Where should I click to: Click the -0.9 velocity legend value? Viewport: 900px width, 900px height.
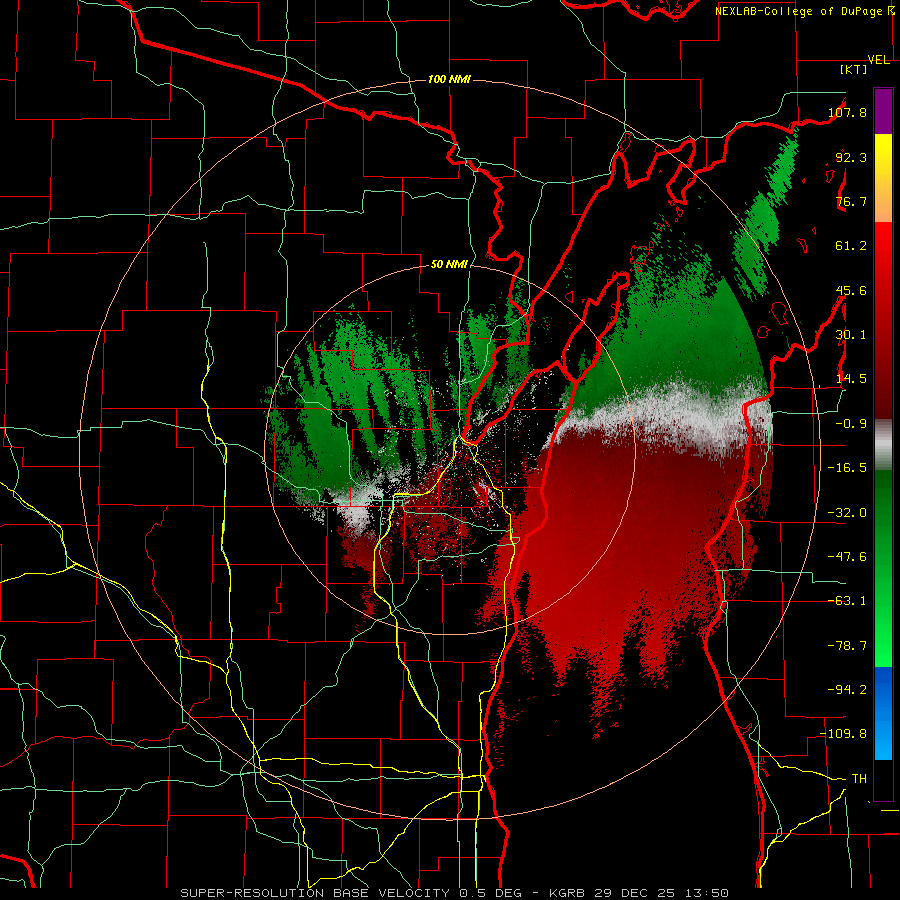[x=851, y=424]
